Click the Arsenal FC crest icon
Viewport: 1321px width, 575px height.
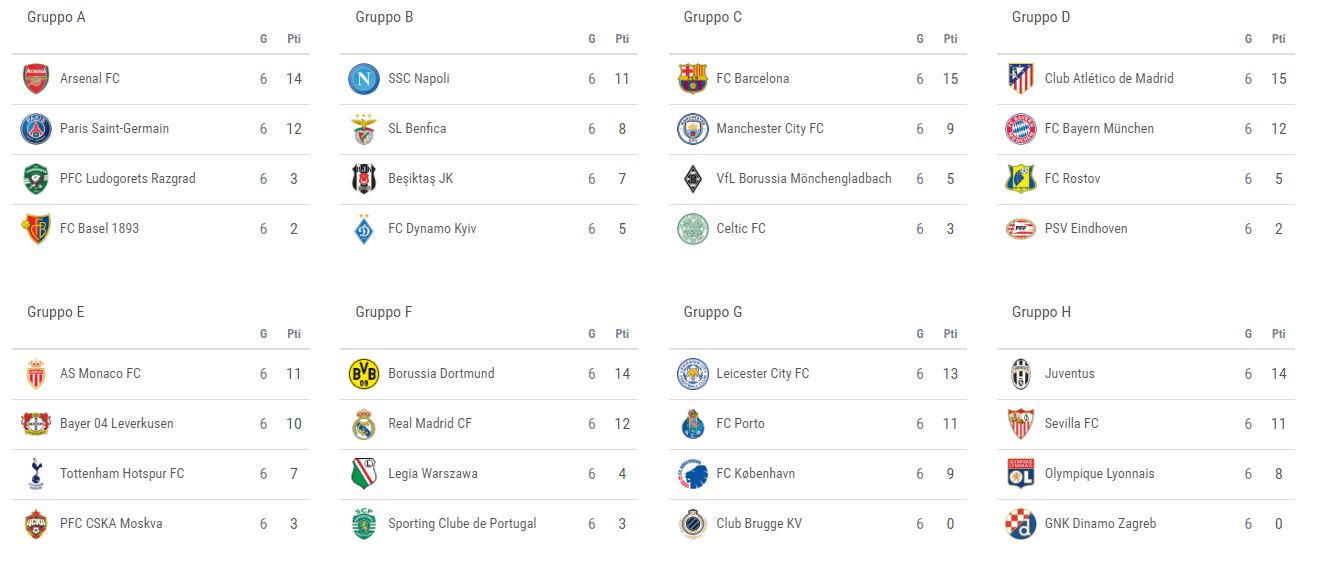(x=36, y=79)
